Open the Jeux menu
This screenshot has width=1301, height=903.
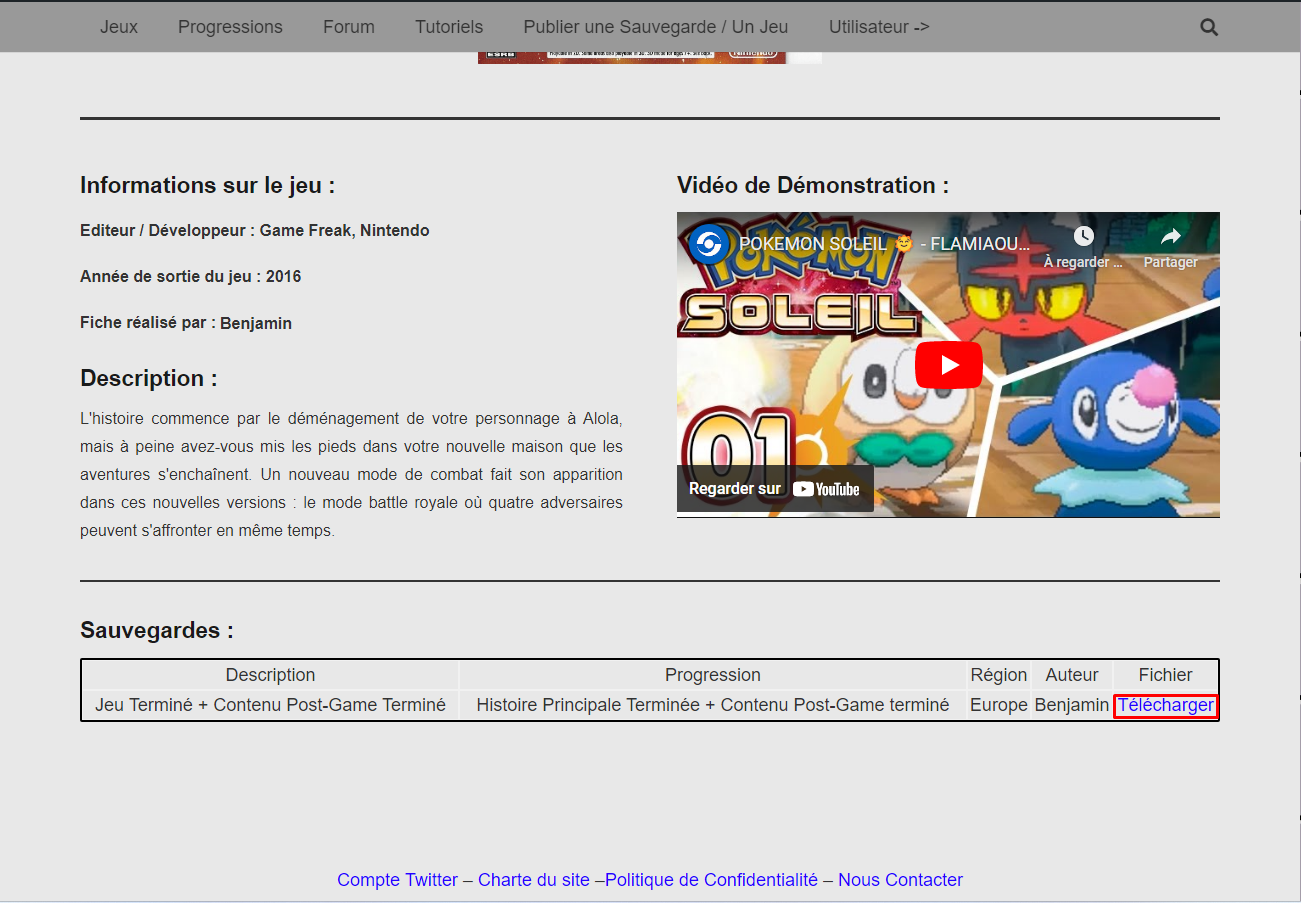coord(119,27)
